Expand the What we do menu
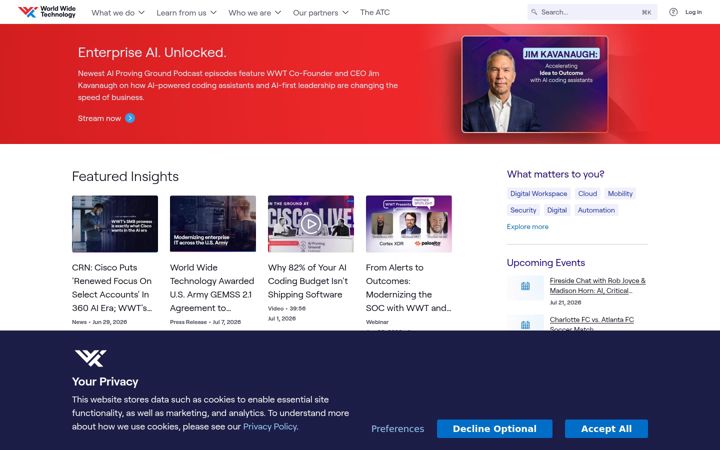Image resolution: width=720 pixels, height=450 pixels. (118, 13)
